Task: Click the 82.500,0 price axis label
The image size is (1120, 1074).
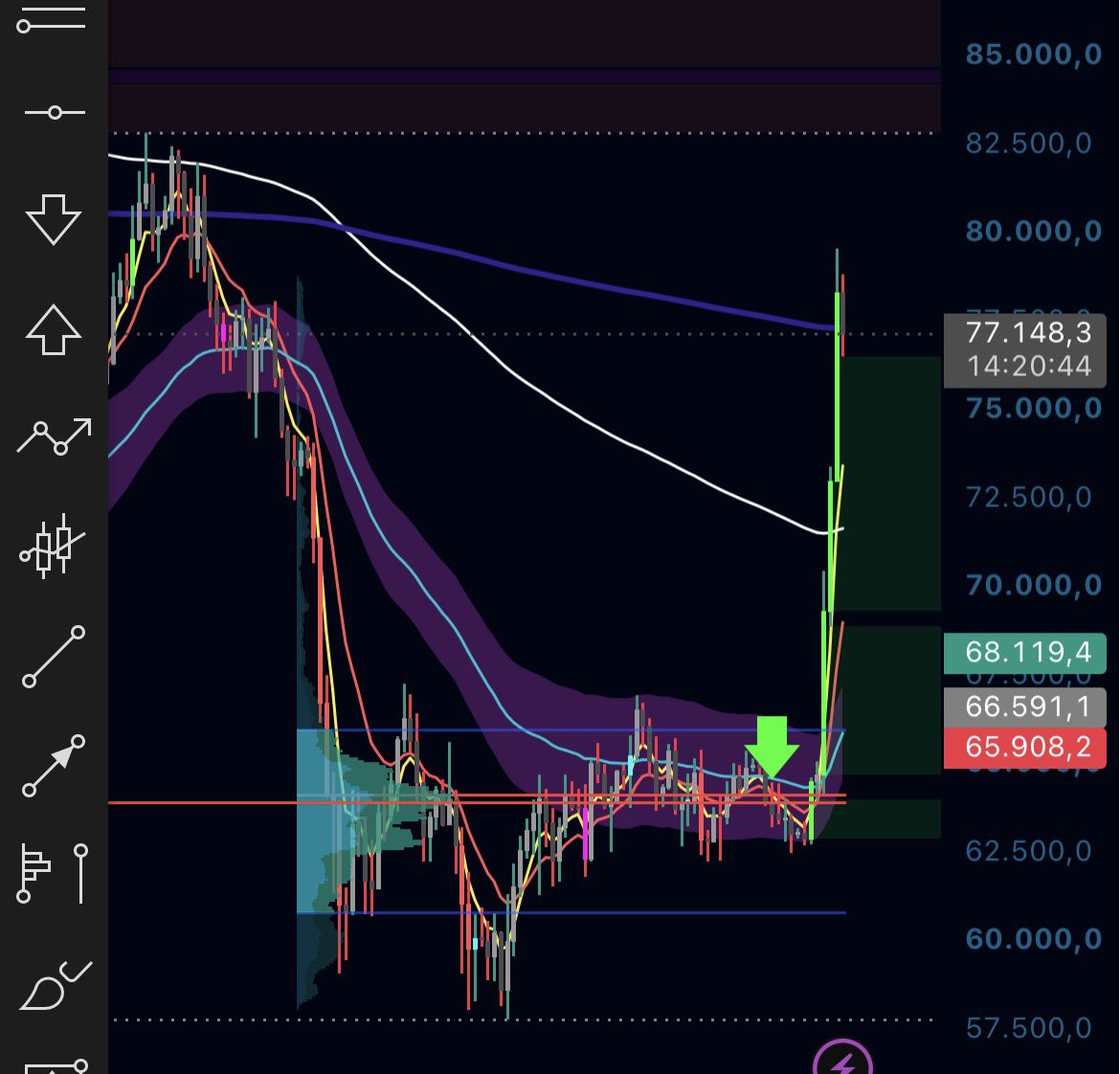Action: click(1028, 144)
